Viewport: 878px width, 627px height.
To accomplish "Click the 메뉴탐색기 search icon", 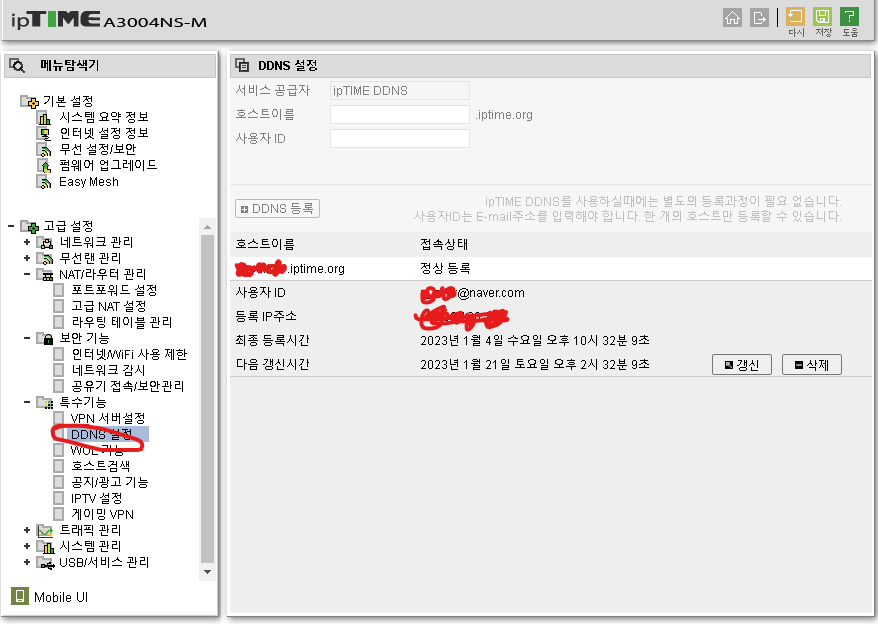I will [x=17, y=65].
